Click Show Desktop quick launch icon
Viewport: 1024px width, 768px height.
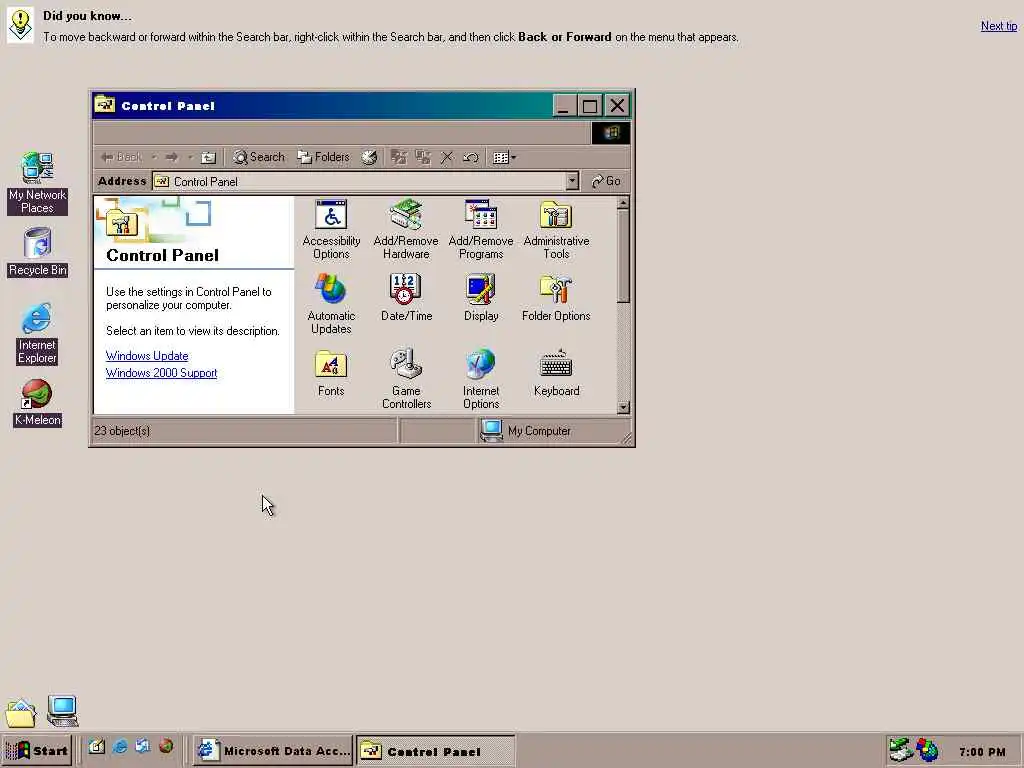tap(97, 746)
